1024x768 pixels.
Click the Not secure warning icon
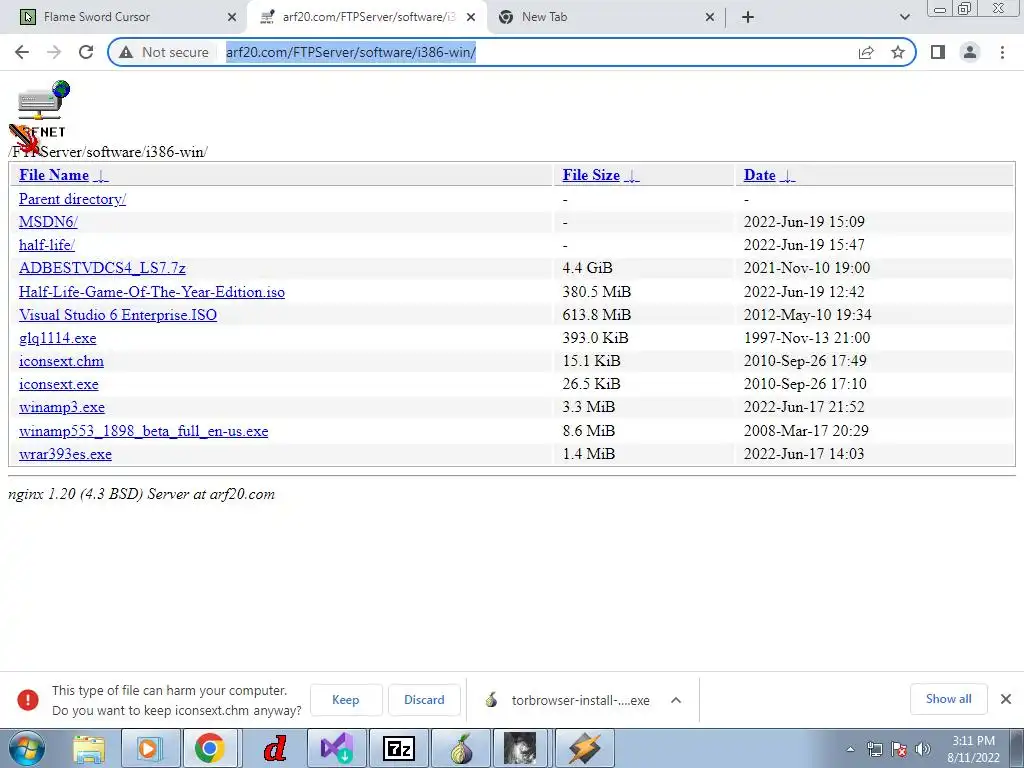[x=126, y=52]
